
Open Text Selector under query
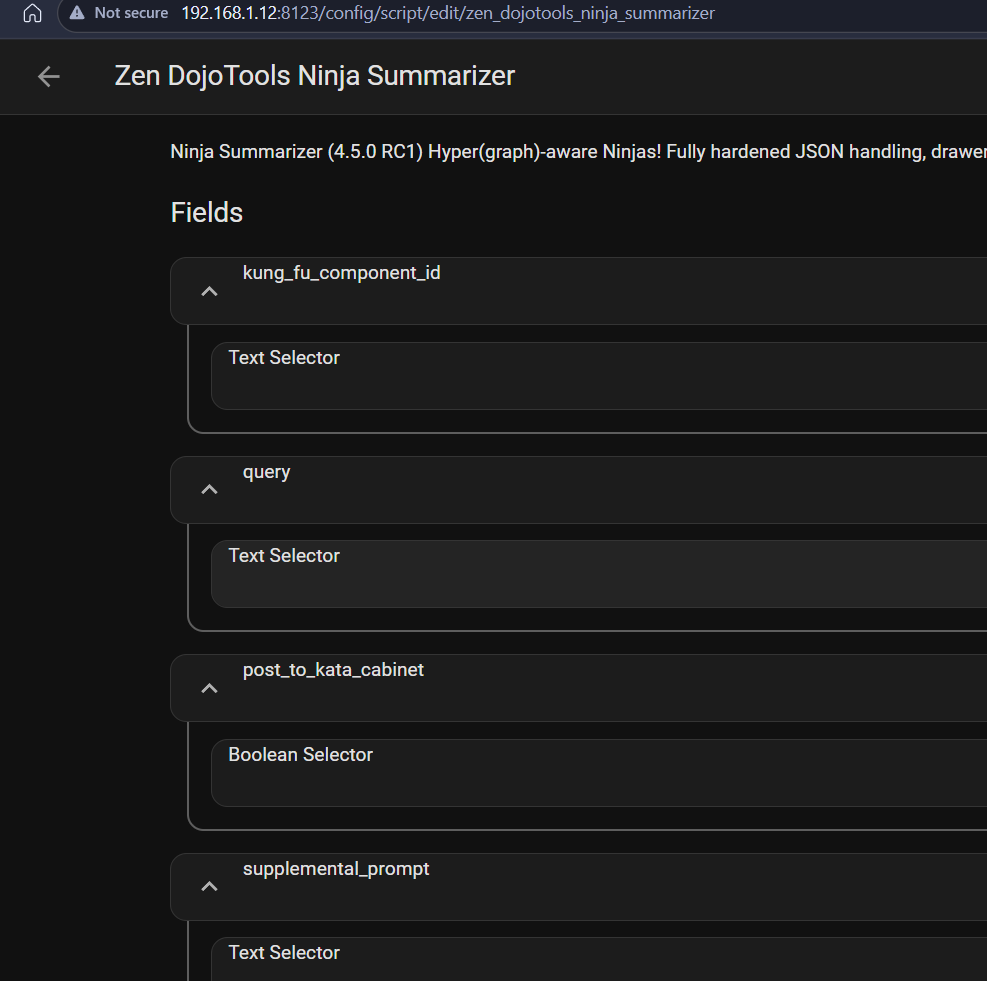pos(599,574)
